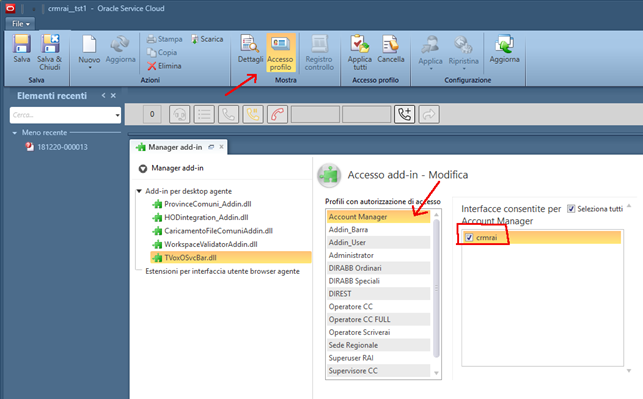Open the Applica dropdown arrow
Image resolution: width=643 pixels, height=399 pixels.
(431, 69)
